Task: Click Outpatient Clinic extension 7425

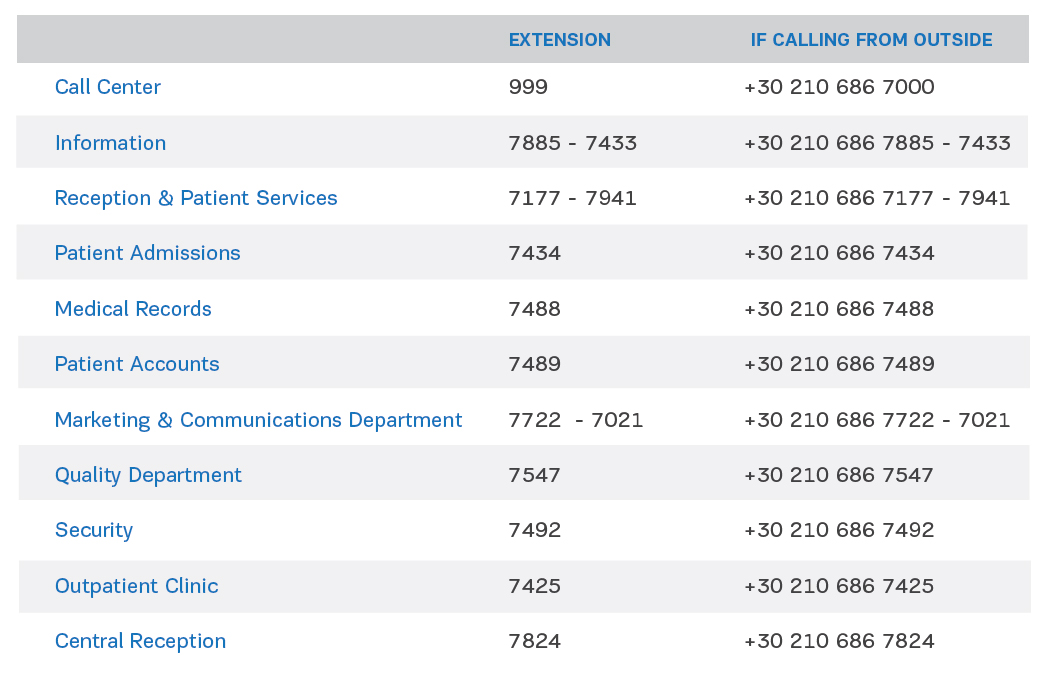Action: click(x=534, y=586)
